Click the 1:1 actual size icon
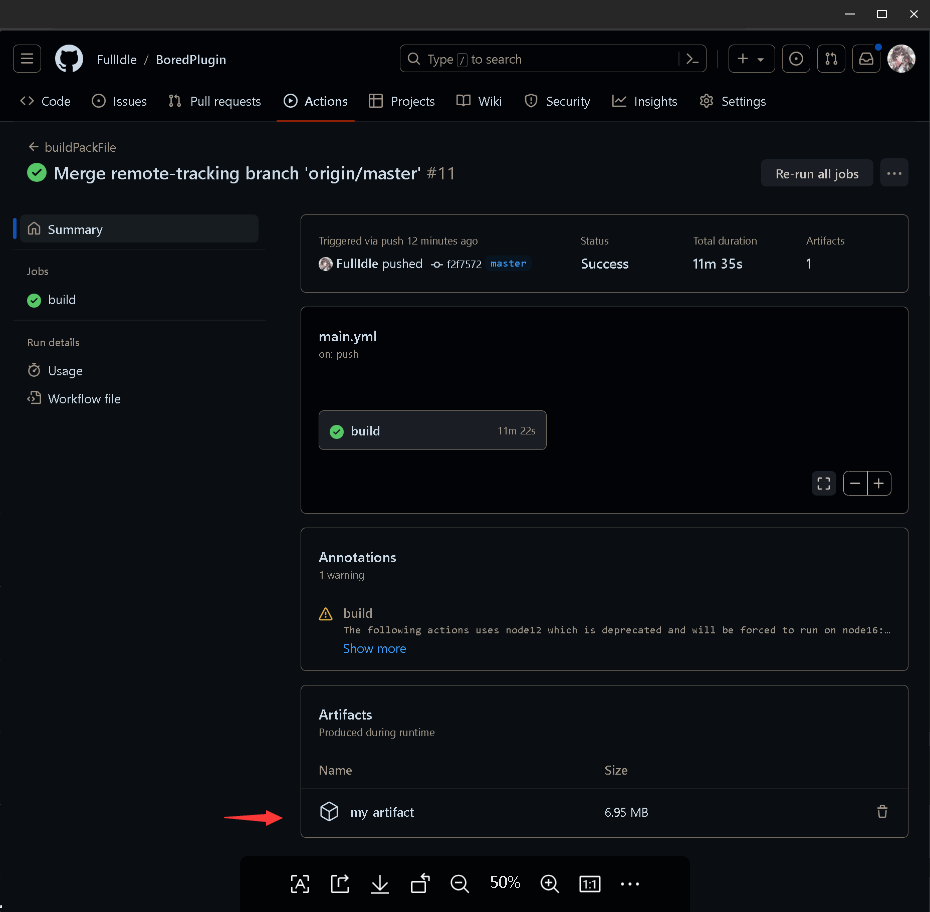The height and width of the screenshot is (912, 930). point(590,884)
